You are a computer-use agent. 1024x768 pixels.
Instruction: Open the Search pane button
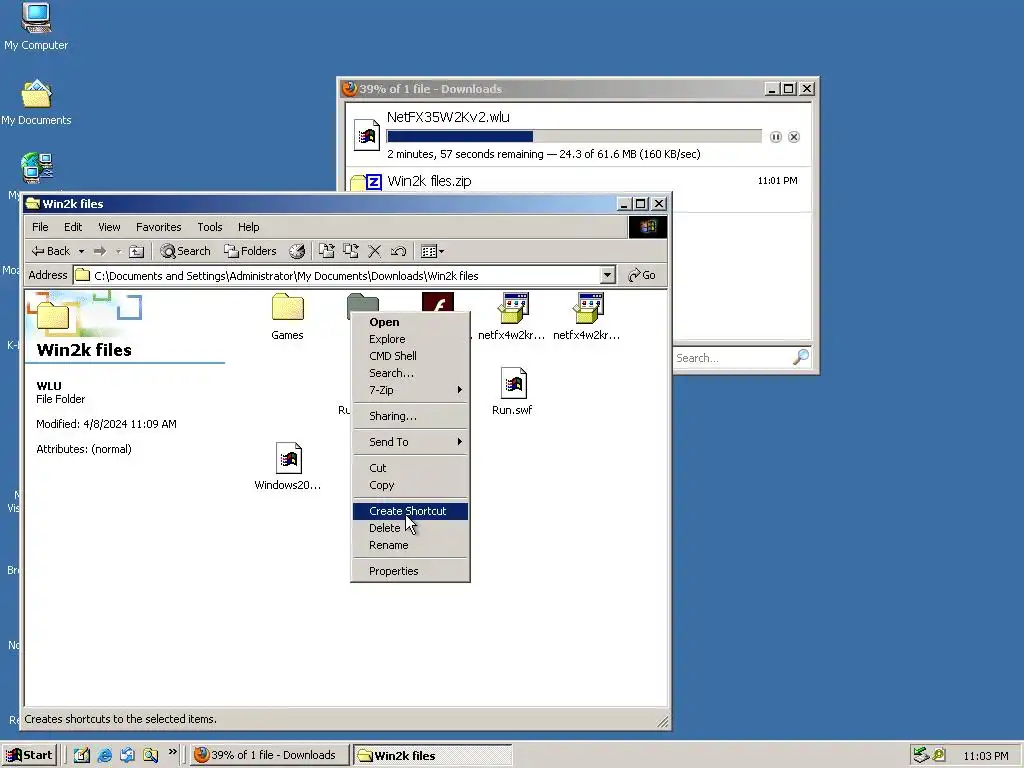click(x=185, y=251)
